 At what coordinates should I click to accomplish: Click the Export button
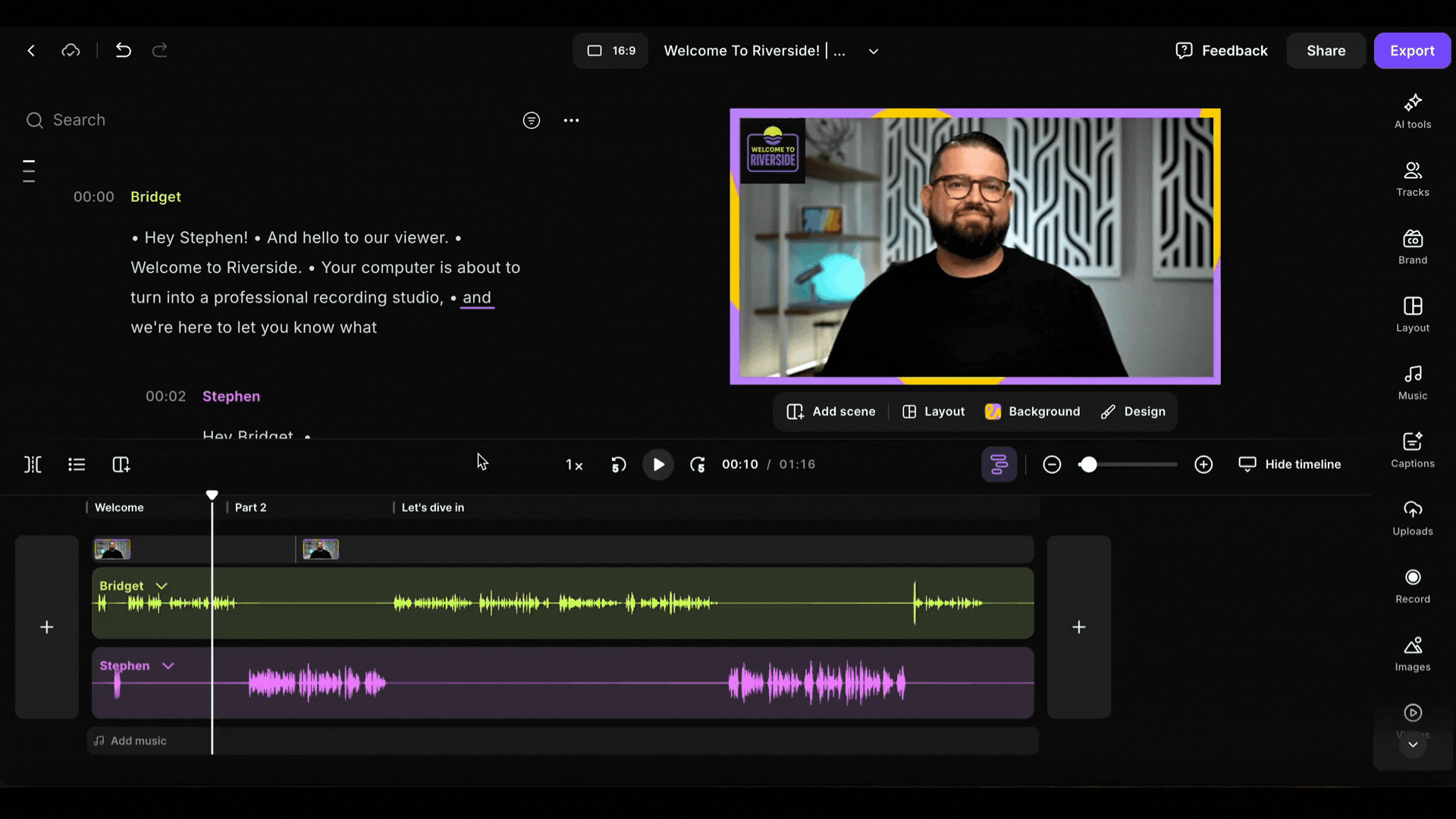(x=1411, y=51)
